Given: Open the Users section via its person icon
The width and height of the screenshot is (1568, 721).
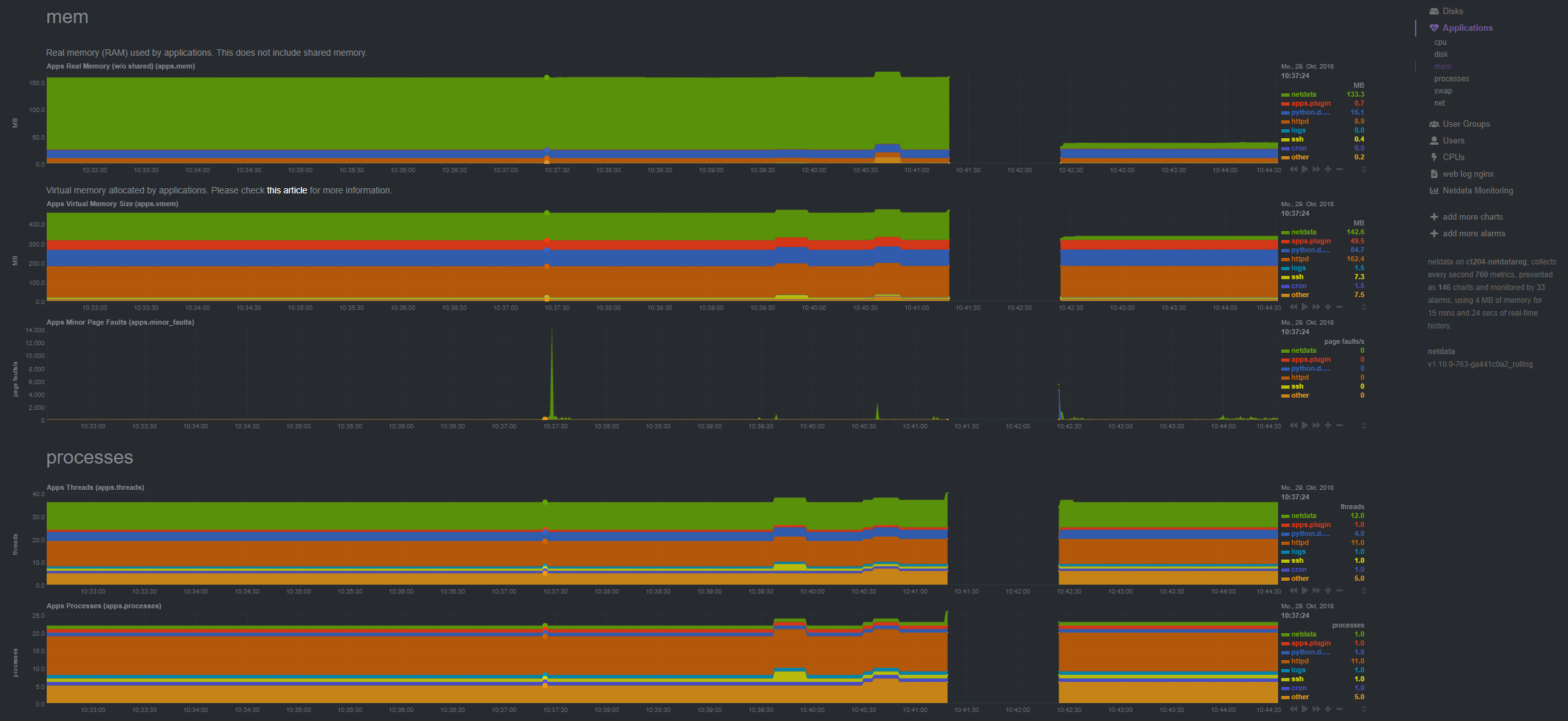Looking at the screenshot, I should coord(1434,140).
